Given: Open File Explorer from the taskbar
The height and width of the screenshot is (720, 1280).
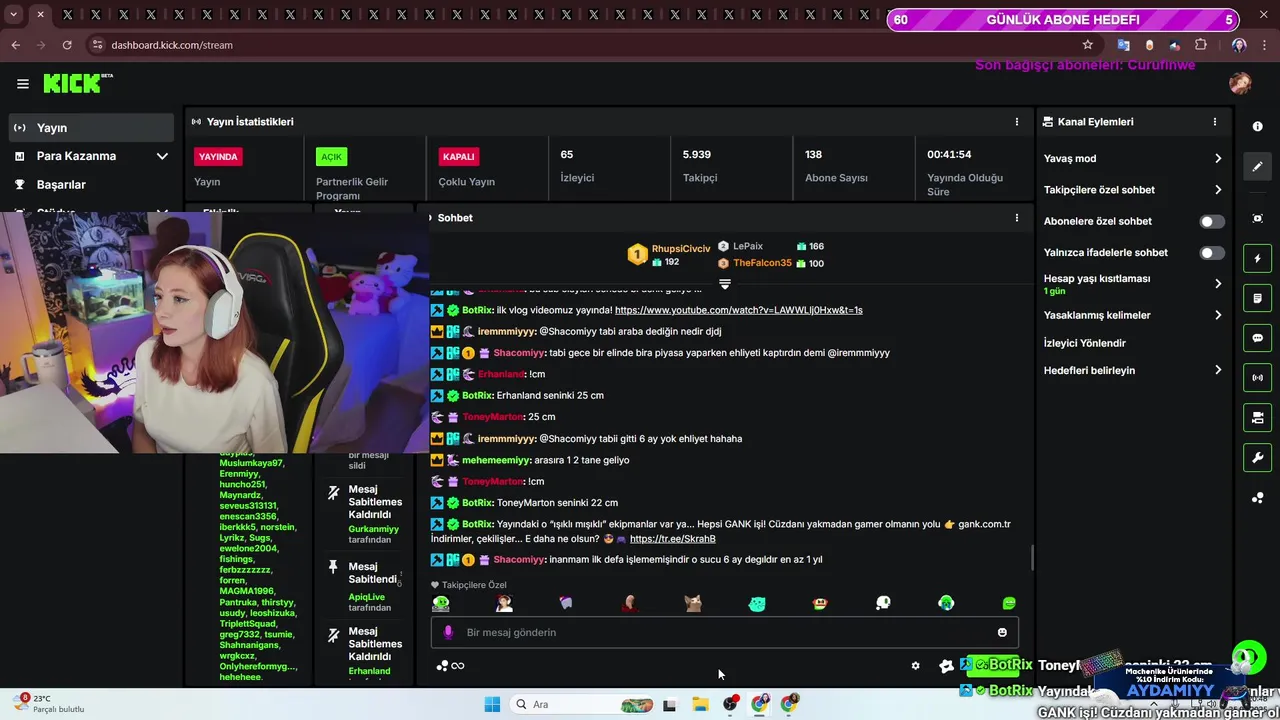Looking at the screenshot, I should tap(700, 704).
